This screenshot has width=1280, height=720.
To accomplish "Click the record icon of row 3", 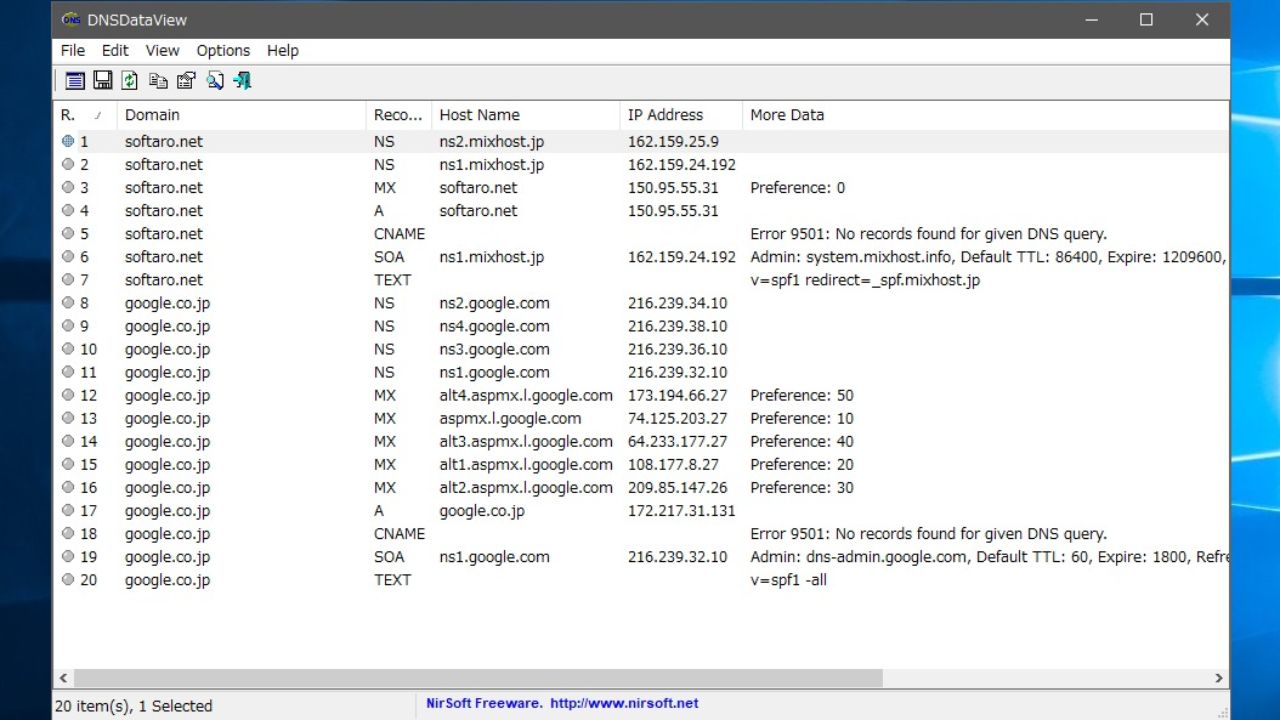I will tap(68, 188).
